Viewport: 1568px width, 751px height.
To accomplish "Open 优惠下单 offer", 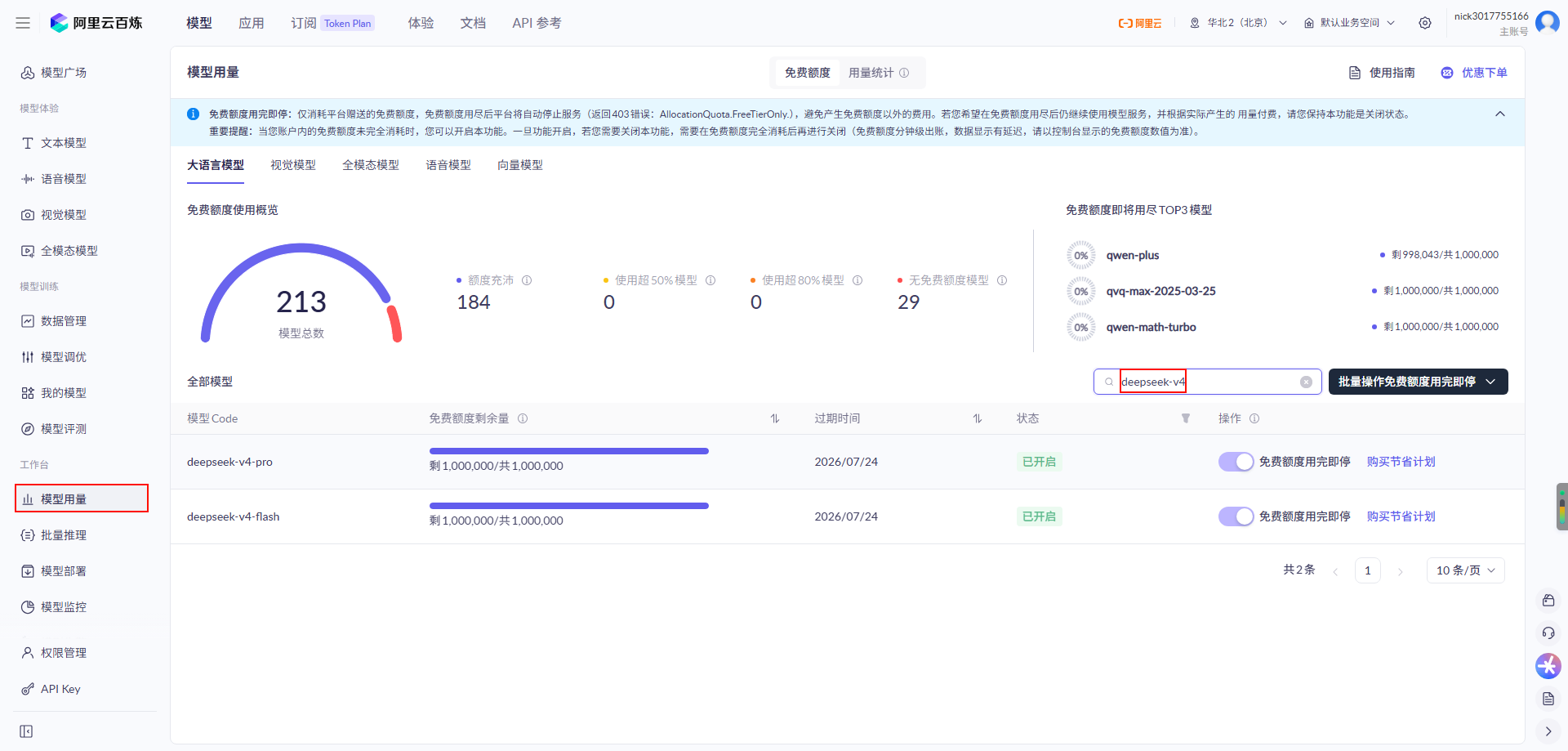I will point(1474,73).
